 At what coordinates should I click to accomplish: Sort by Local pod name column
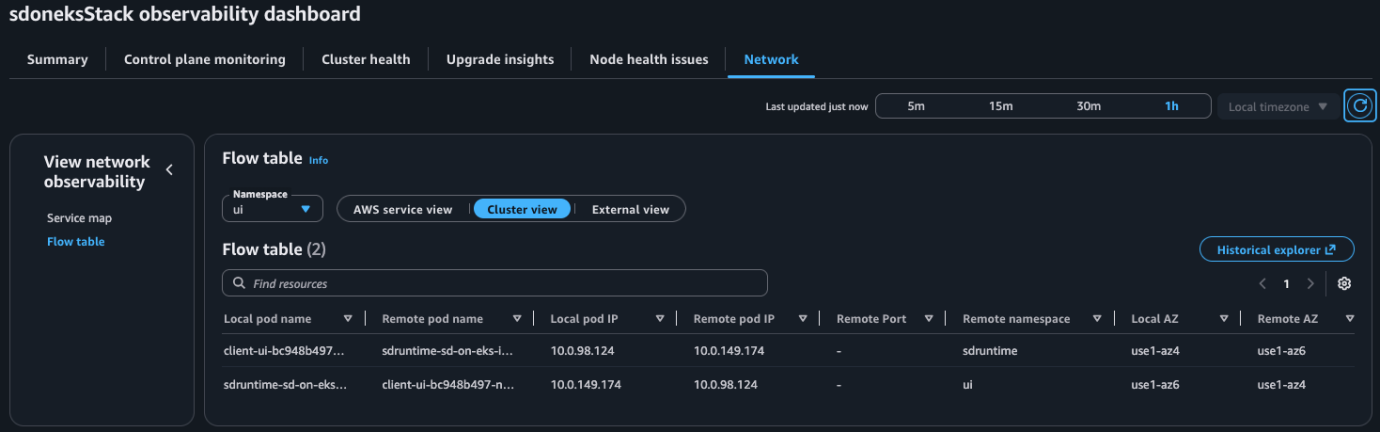point(348,319)
